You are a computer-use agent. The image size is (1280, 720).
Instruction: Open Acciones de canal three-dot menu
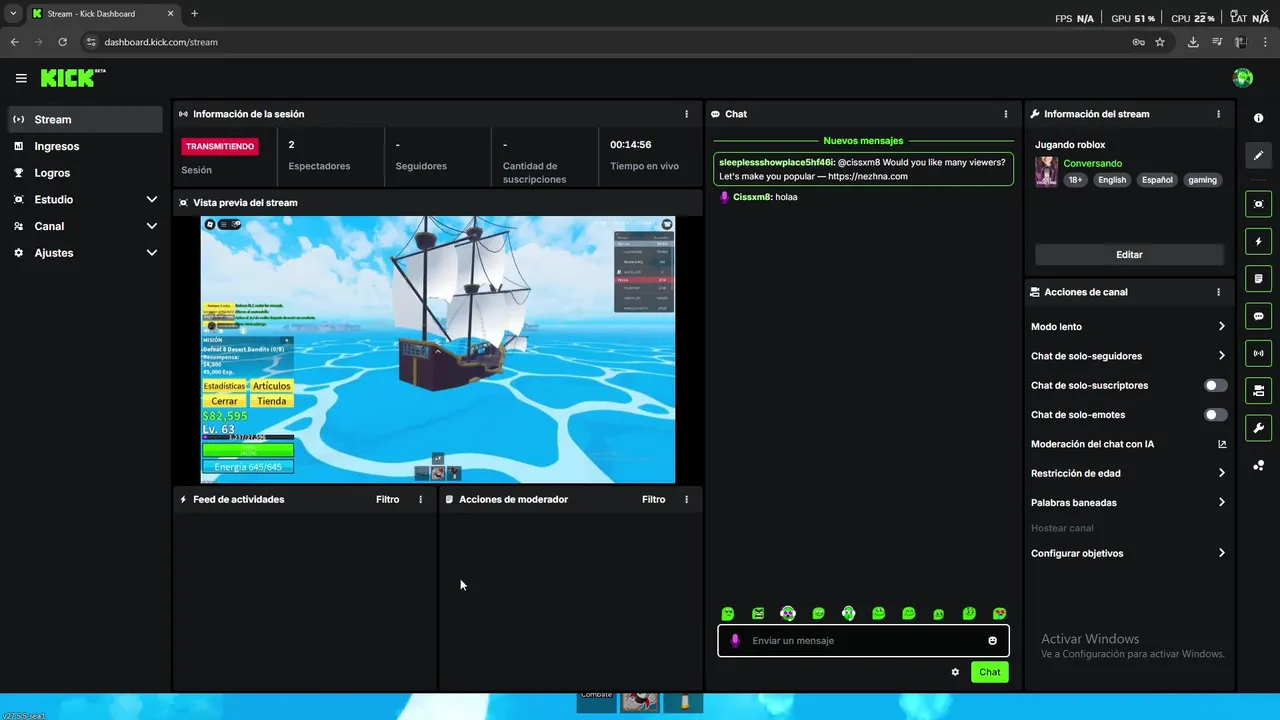point(1218,292)
